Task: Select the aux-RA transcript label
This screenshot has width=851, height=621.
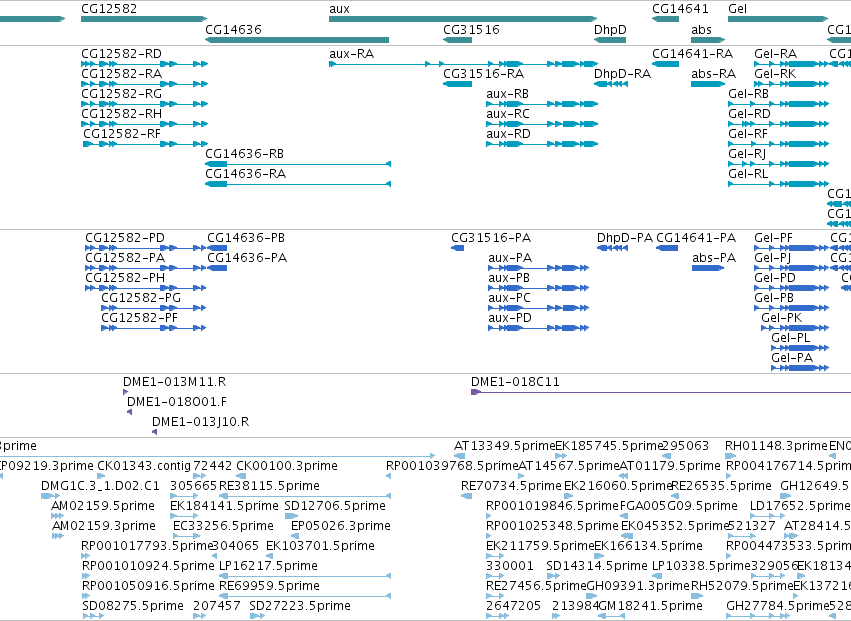Action: tap(351, 54)
